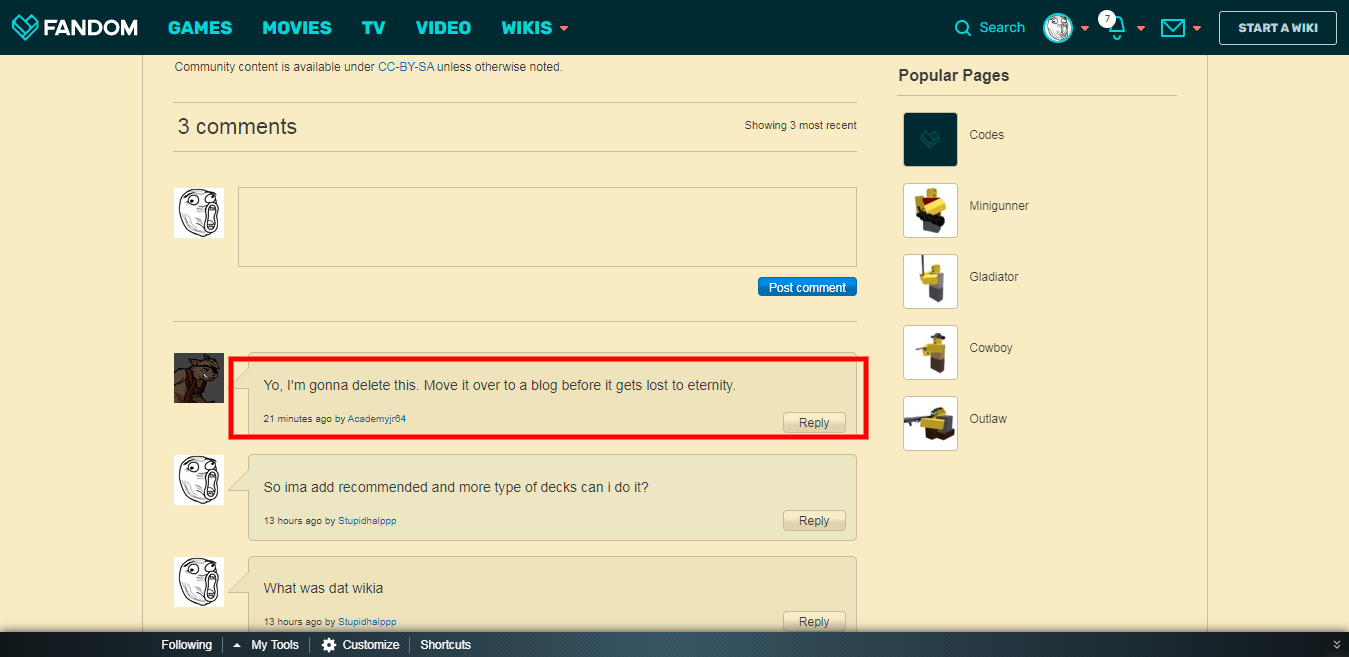
Task: Click the Fandom heart logo
Action: 26,28
